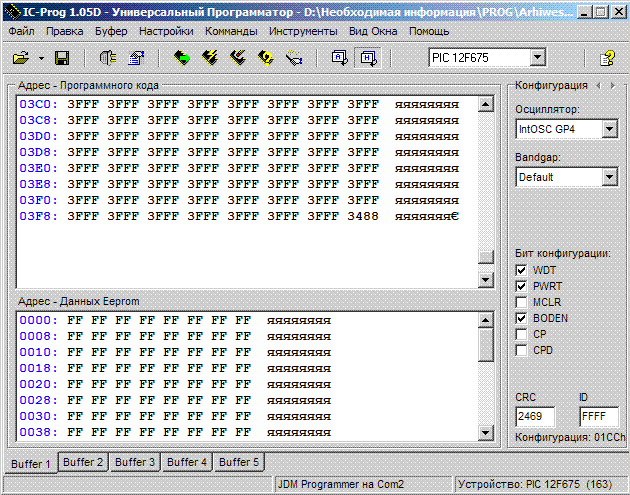Open hardware settings chip icon
This screenshot has width=630, height=495.
pyautogui.click(x=108, y=58)
